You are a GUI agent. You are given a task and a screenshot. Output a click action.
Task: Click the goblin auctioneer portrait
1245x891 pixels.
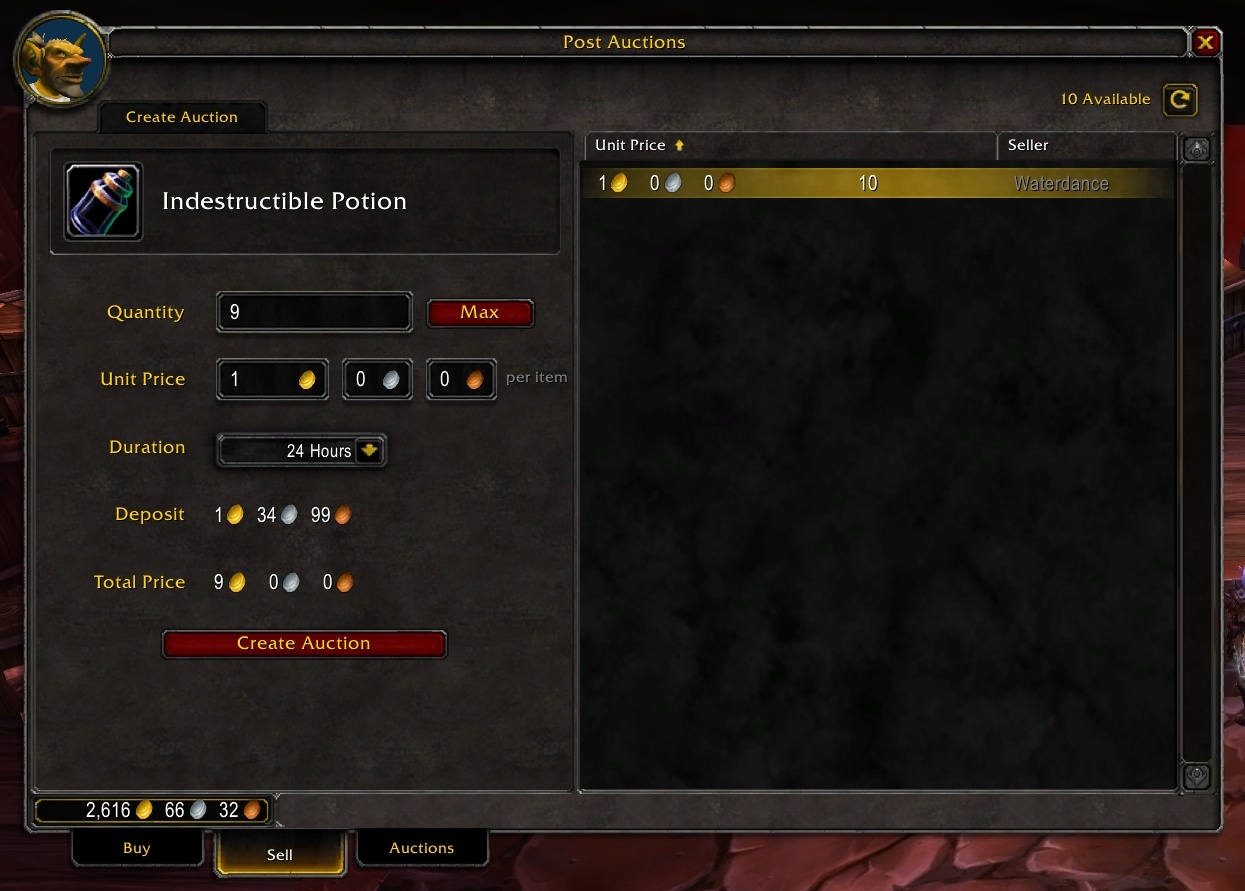coord(60,59)
